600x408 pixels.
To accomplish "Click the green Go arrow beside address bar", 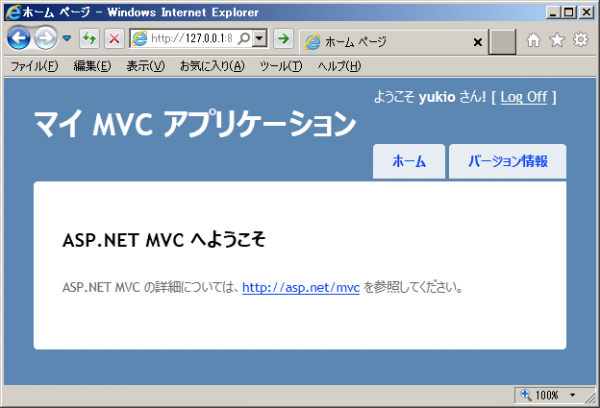I will point(283,39).
